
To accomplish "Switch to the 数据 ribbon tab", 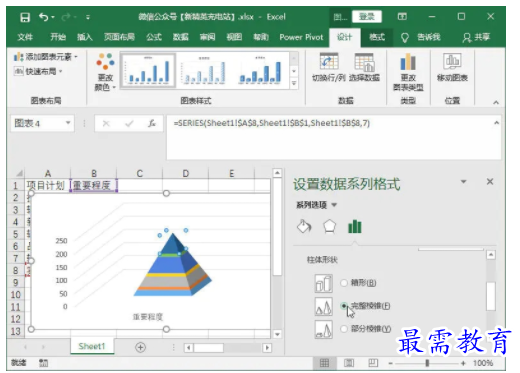I will 180,37.
